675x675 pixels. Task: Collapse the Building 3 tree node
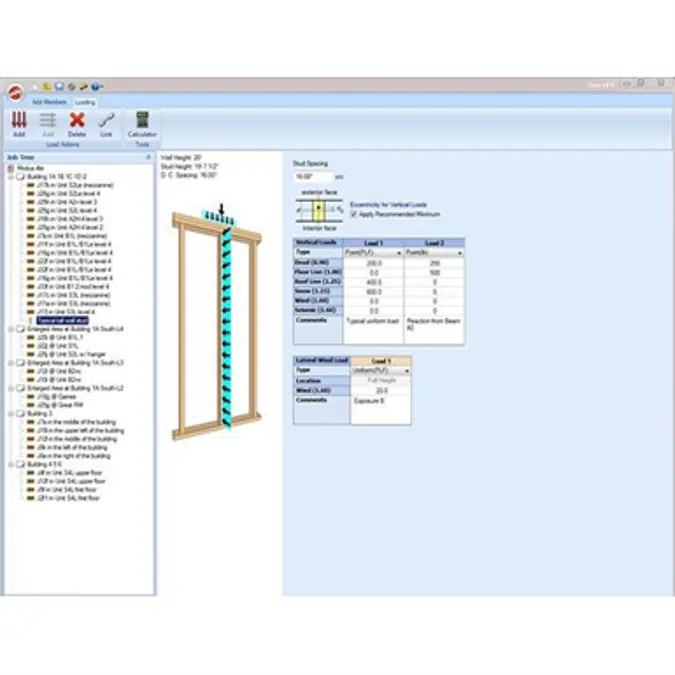point(11,412)
